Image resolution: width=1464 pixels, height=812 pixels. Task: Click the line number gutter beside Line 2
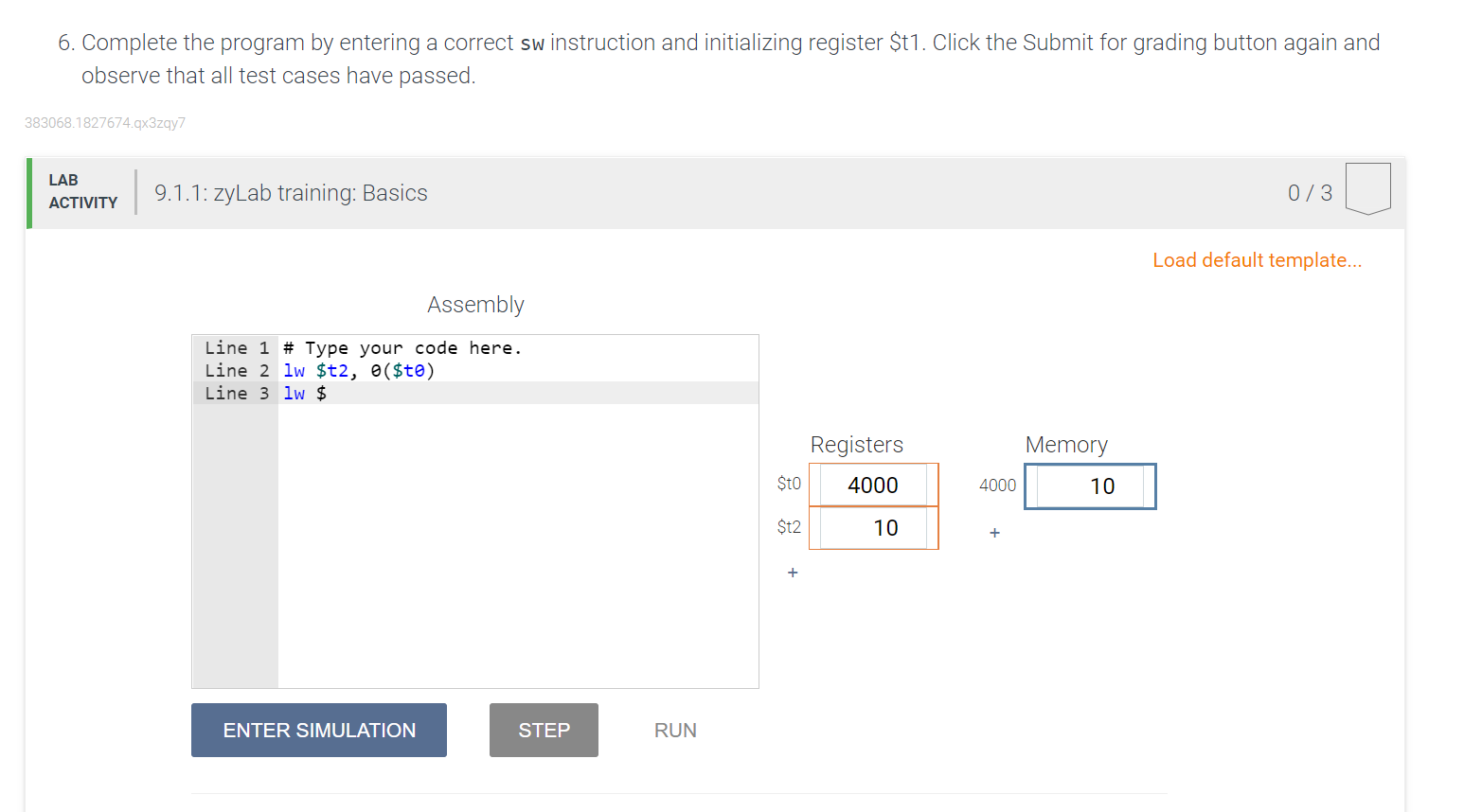tap(235, 370)
